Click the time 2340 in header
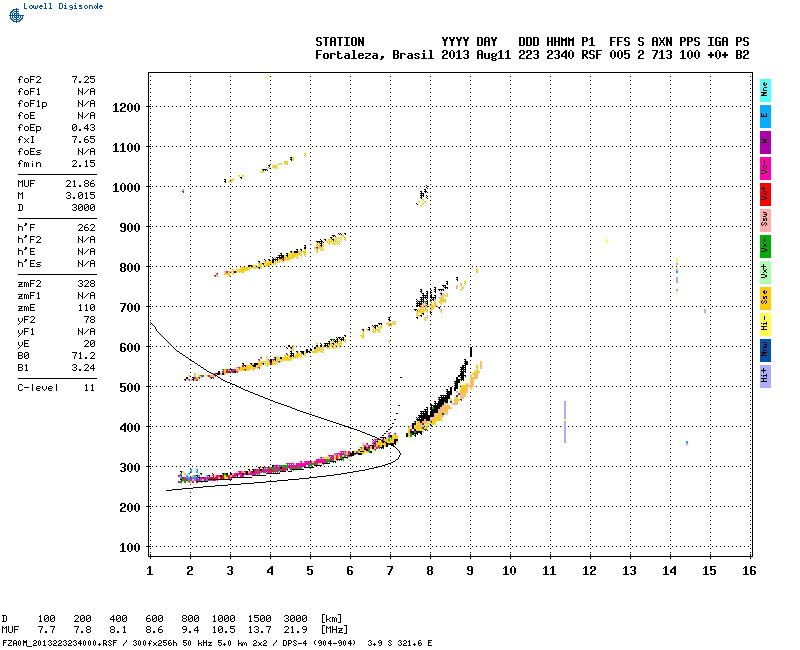Viewport: 800px width, 650px height. click(x=560, y=55)
